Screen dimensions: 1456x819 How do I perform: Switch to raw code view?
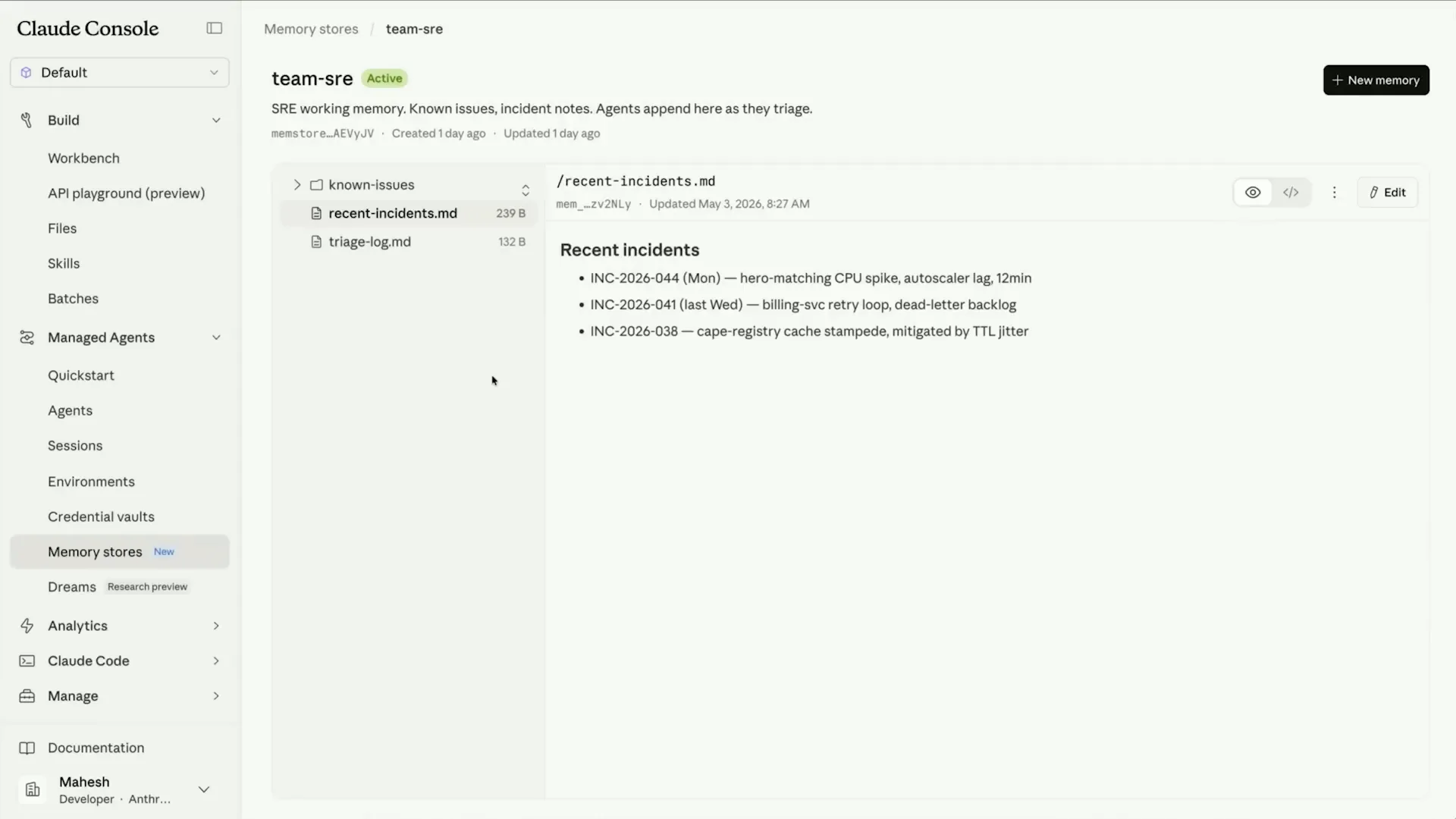tap(1291, 193)
